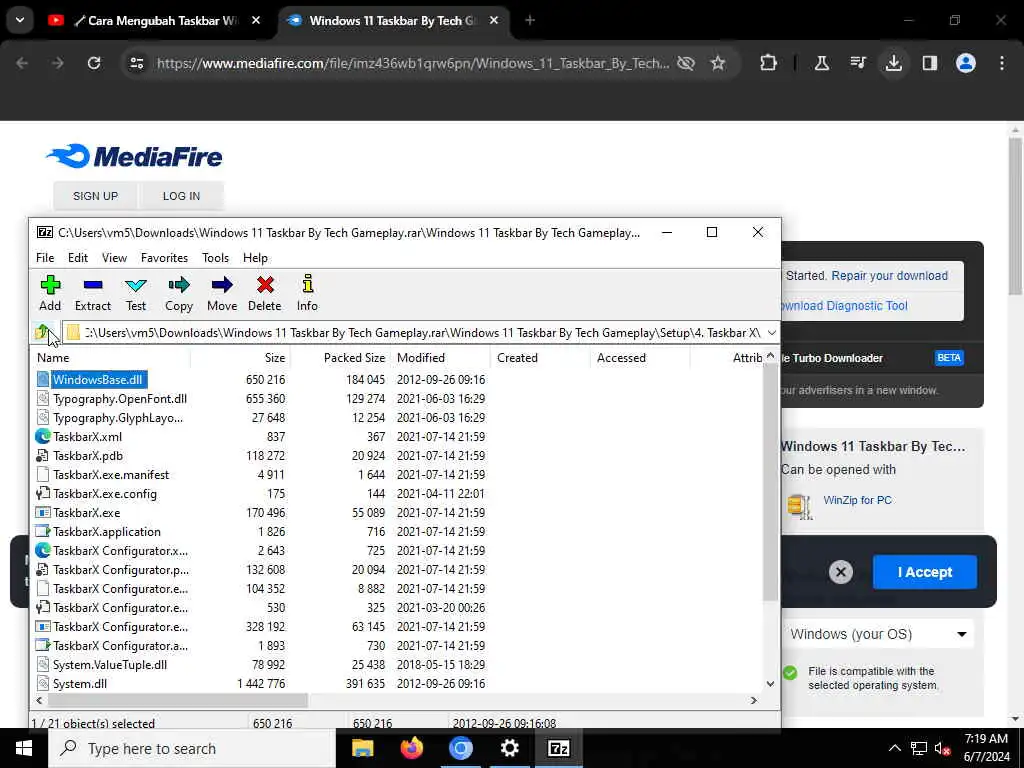Open Chrome side panel icon
The image size is (1024, 768).
pos(929,63)
